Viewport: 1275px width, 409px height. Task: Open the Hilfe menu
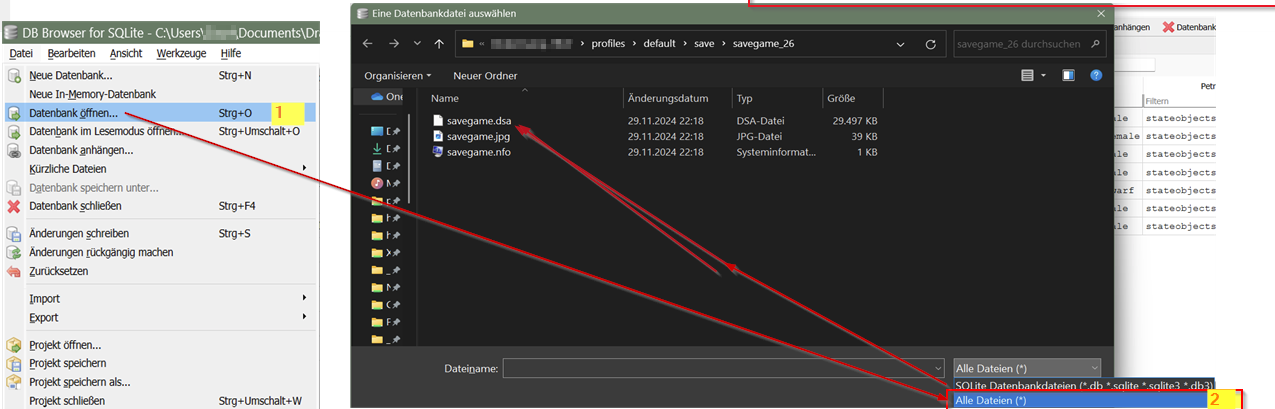coord(230,53)
